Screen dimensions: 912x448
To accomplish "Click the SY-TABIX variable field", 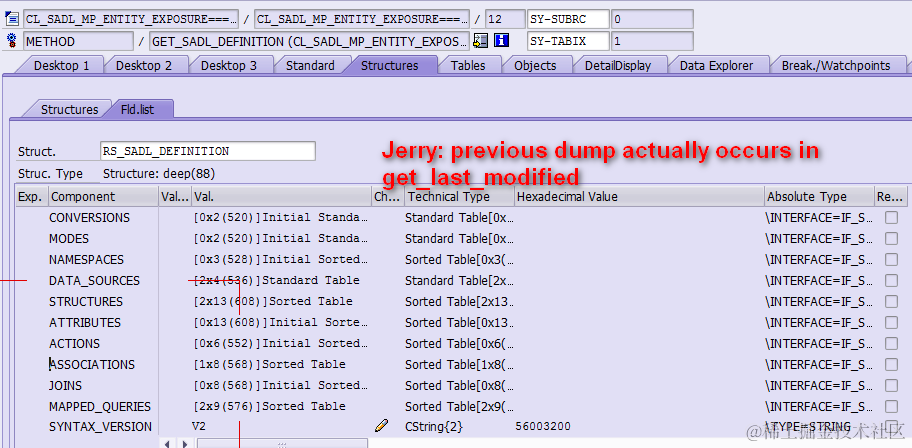I will 568,41.
